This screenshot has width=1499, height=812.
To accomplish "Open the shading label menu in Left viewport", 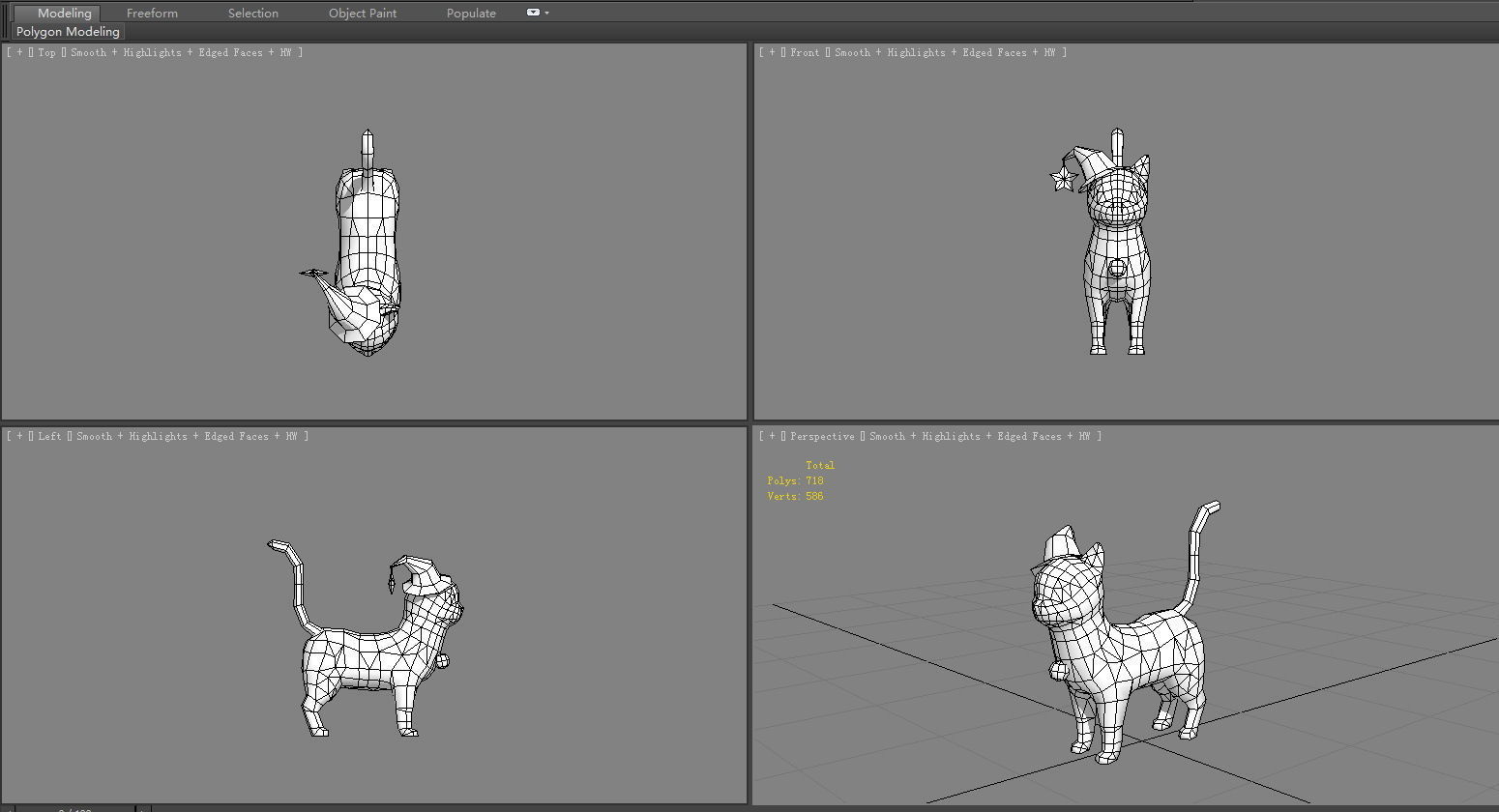I will [191, 436].
